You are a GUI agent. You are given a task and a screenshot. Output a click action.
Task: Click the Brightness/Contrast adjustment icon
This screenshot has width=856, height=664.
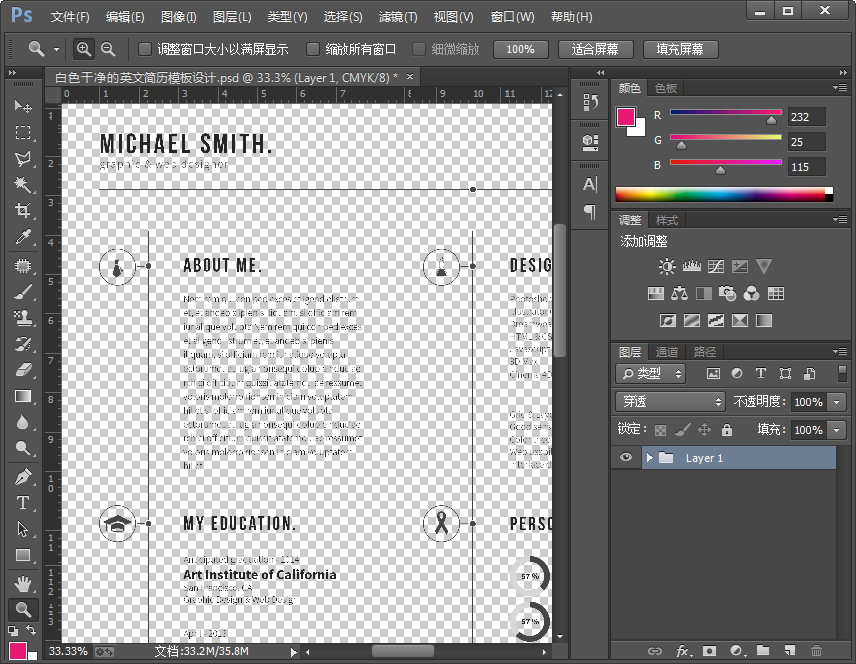point(666,267)
